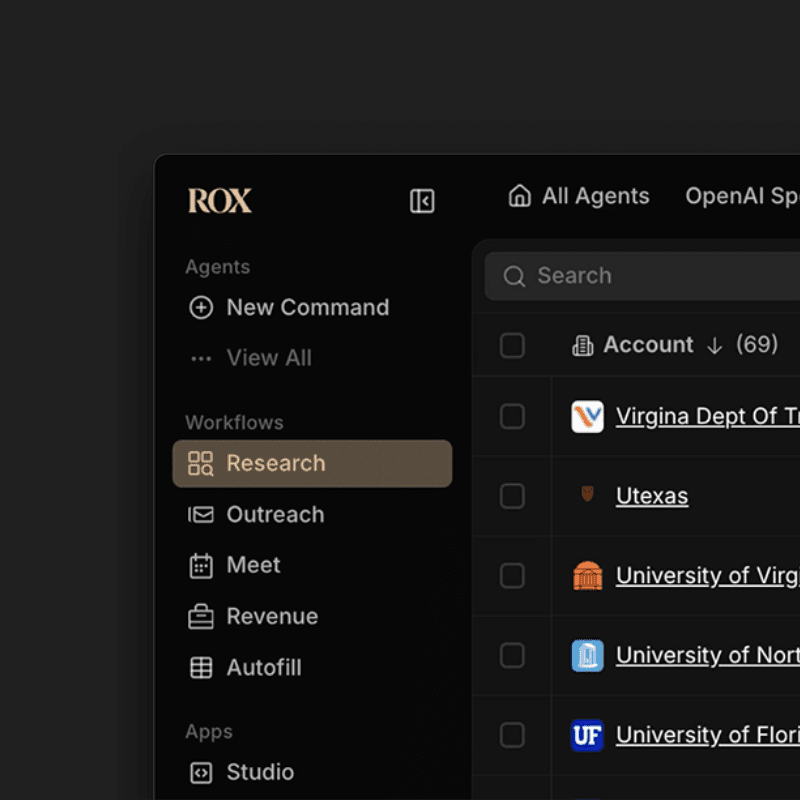Screen dimensions: 800x800
Task: Switch to the All Agents tab
Action: click(x=594, y=196)
